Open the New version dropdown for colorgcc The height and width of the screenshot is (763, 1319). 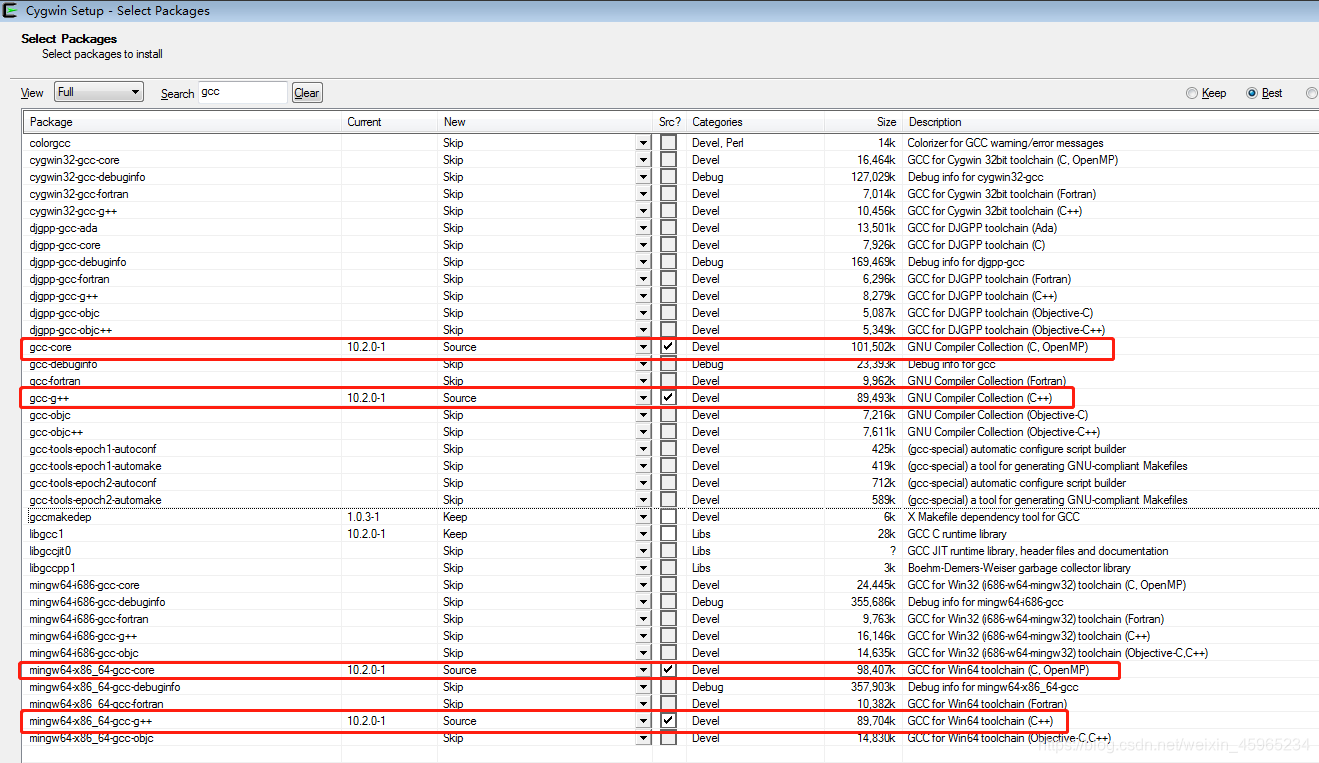[x=643, y=143]
